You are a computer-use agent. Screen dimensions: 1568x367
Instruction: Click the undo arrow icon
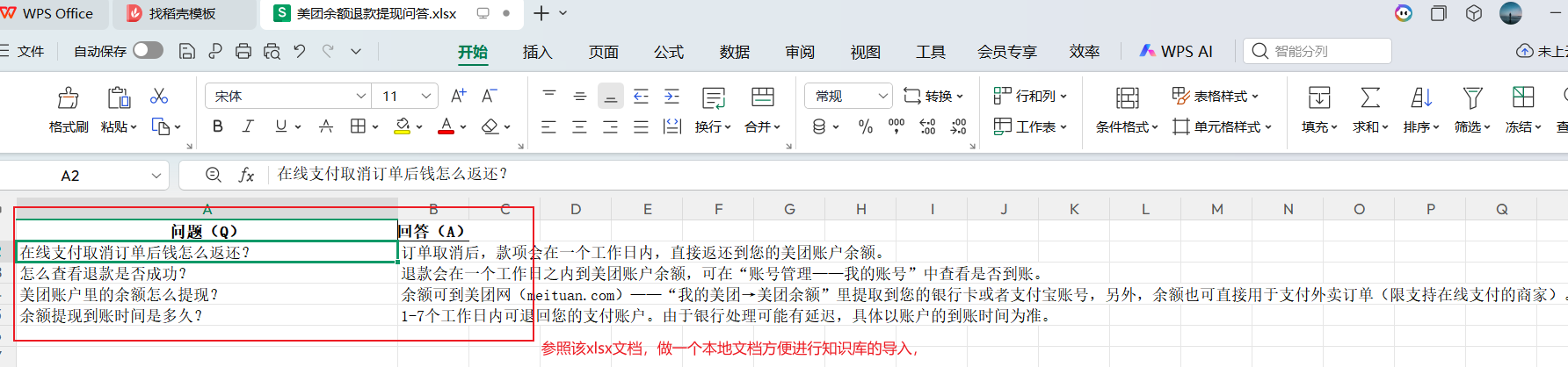pyautogui.click(x=300, y=51)
